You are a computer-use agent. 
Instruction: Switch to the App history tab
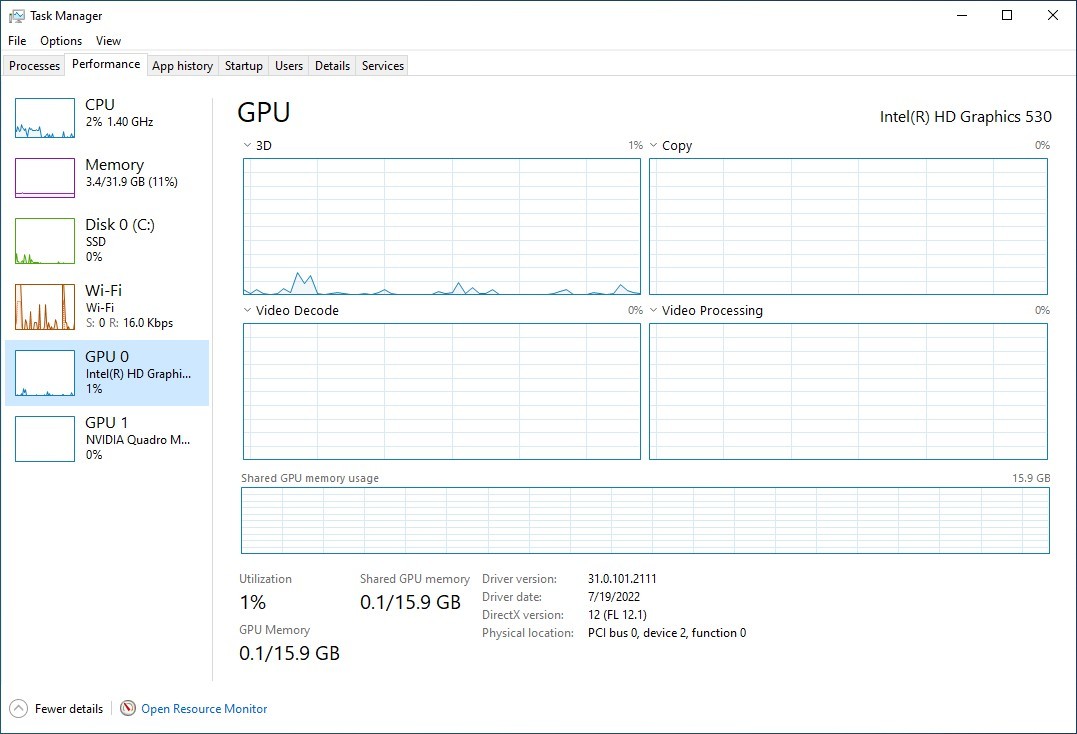coord(183,66)
